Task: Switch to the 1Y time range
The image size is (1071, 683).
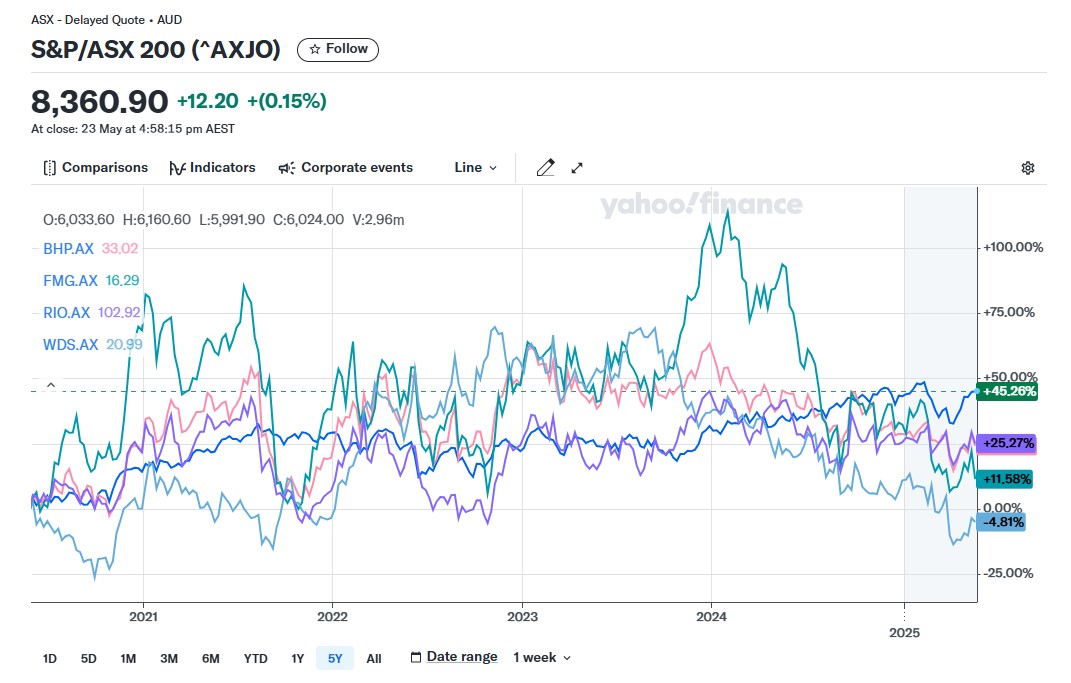Action: click(297, 658)
